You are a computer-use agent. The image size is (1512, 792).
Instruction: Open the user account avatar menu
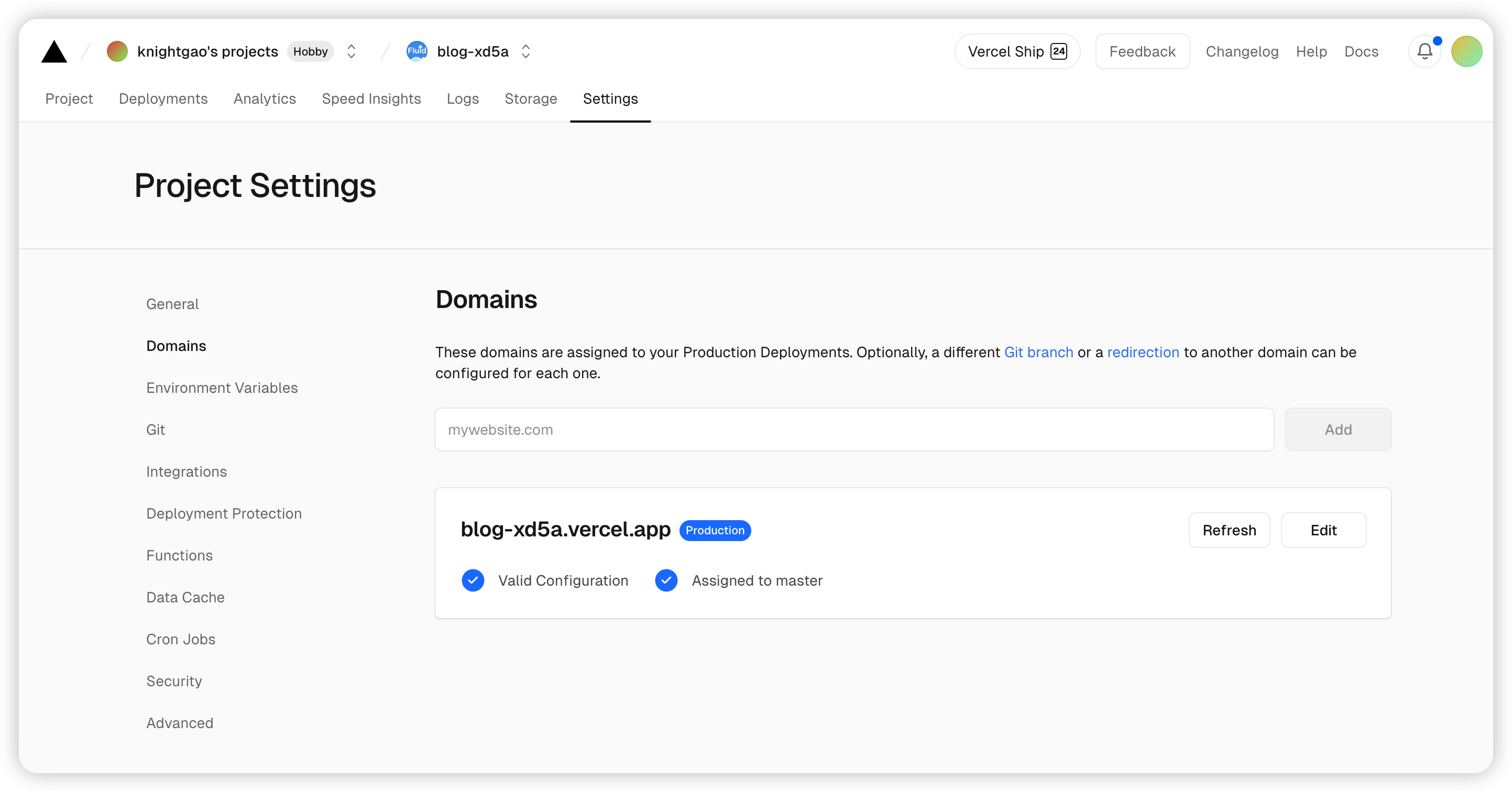1466,52
